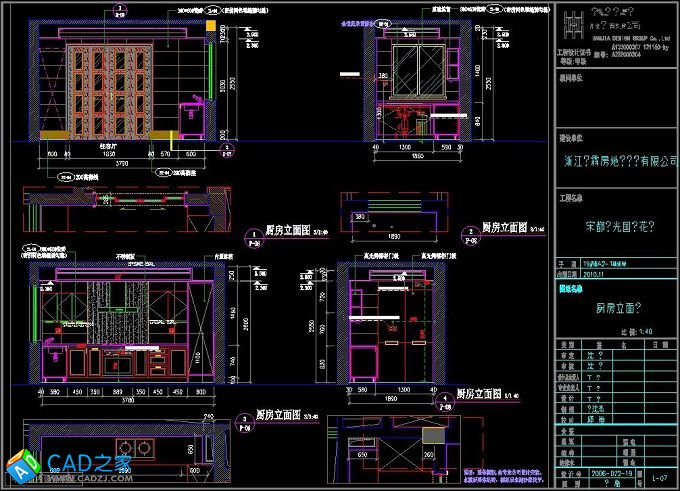This screenshot has height=491, width=680.
Task: Click the 3750 overall dimension under top-left elevation
Action: click(x=120, y=165)
